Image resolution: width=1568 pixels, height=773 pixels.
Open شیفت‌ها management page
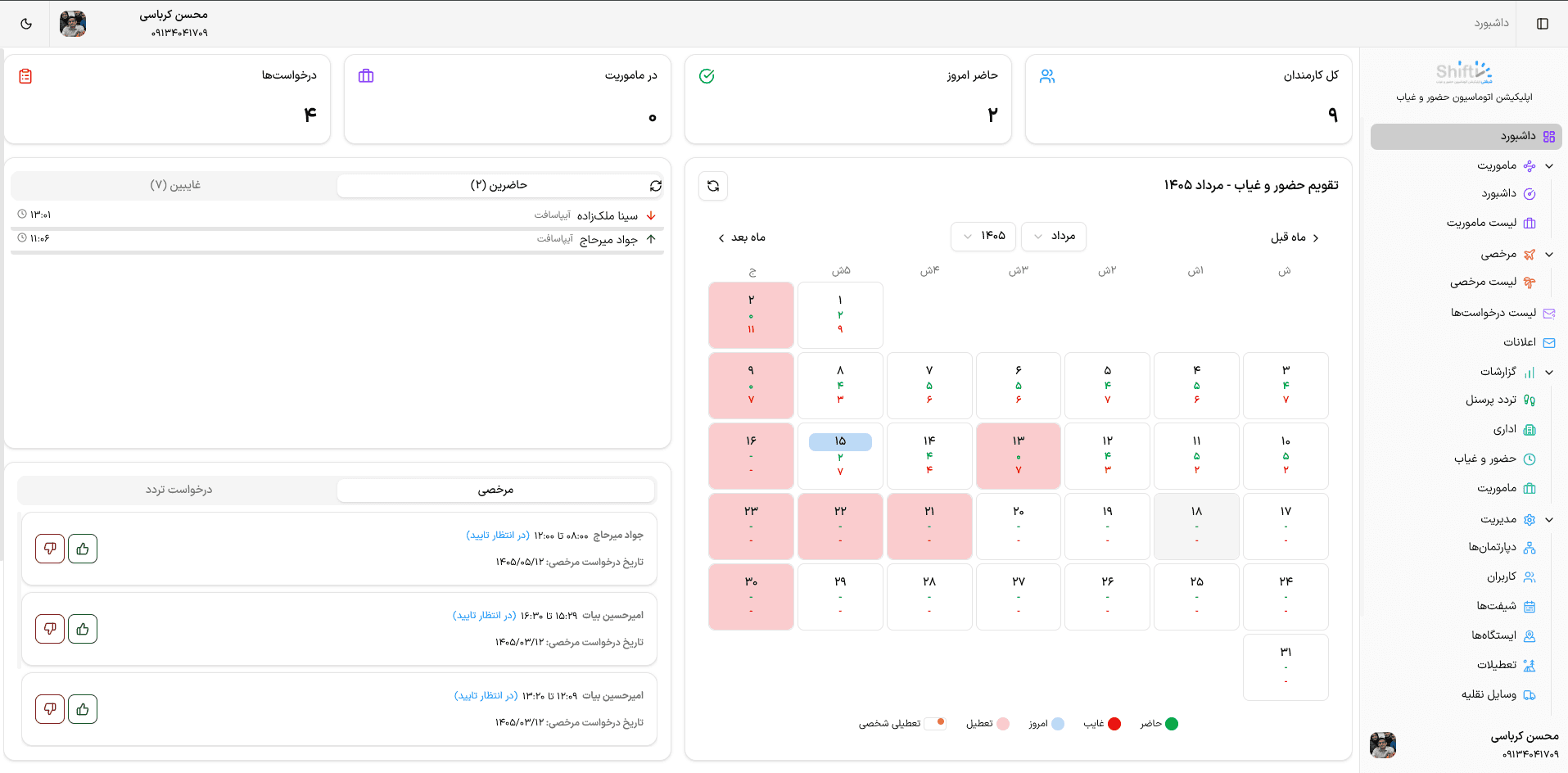1506,606
